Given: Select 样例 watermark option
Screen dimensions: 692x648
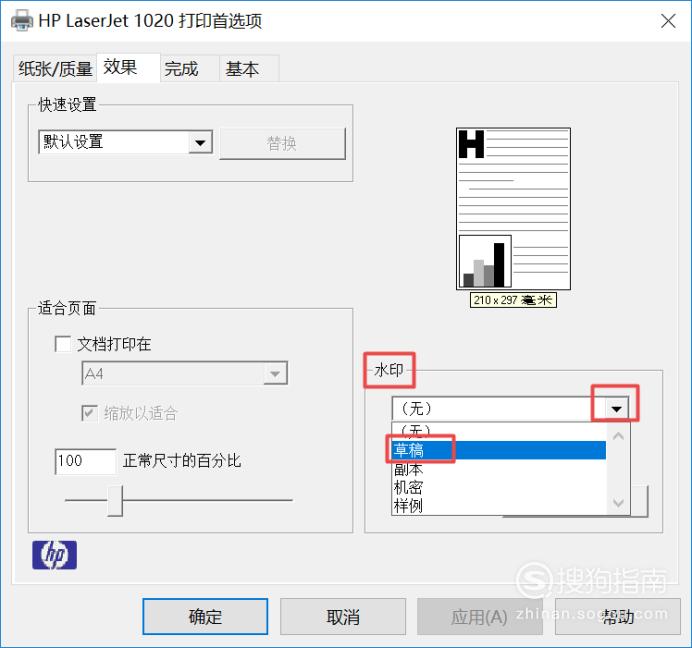Looking at the screenshot, I should [x=499, y=505].
